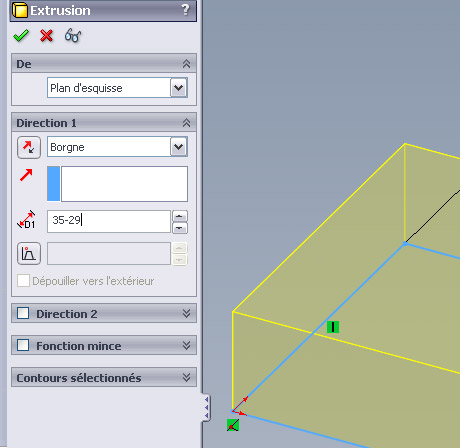
Task: Open the Borgne end condition dropdown
Action: tap(179, 147)
